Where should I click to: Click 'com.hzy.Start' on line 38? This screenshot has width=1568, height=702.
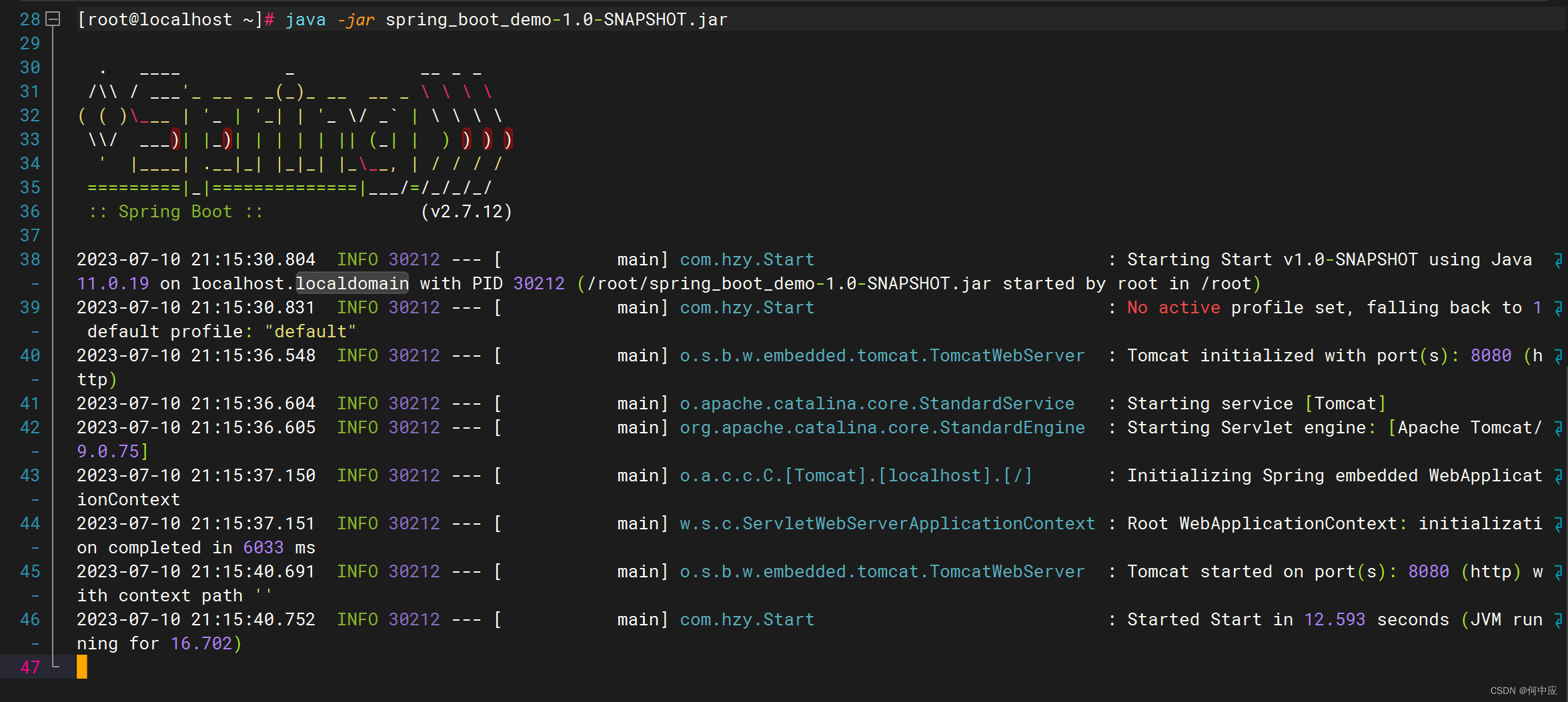(x=747, y=259)
